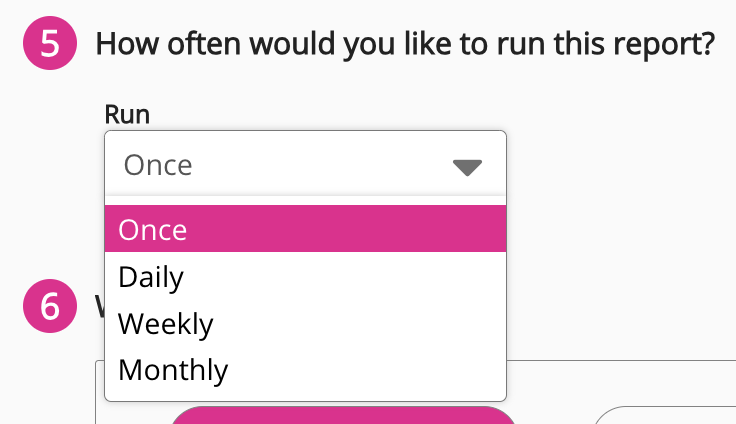Click blank page area right of the dropdown list
Viewport: 736px width, 424px height.
point(620,260)
